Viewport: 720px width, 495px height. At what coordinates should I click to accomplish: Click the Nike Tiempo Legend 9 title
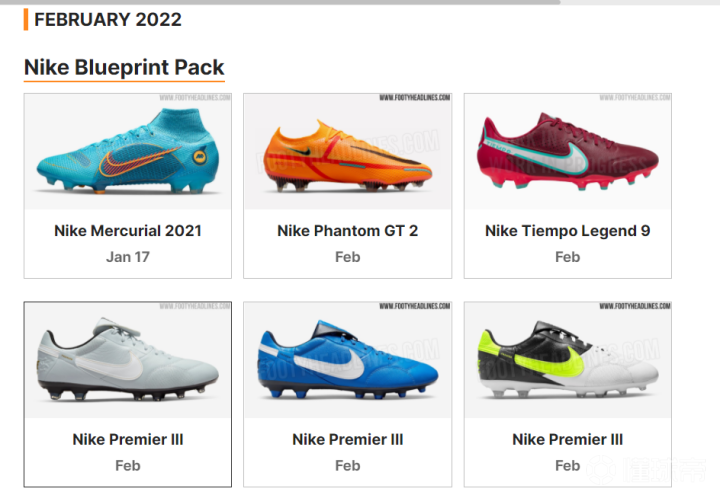(x=568, y=231)
